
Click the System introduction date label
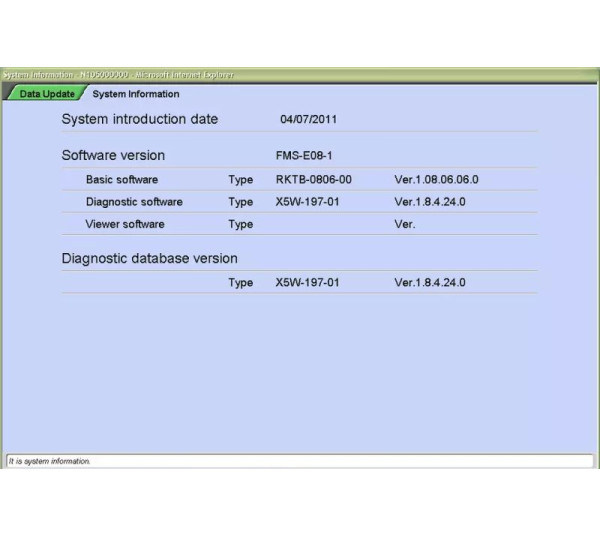click(139, 119)
